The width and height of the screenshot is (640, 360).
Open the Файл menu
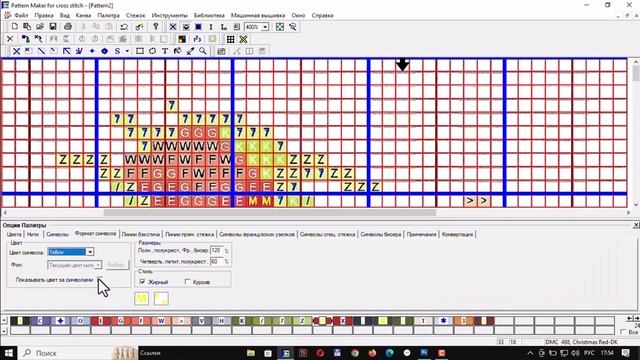pyautogui.click(x=21, y=15)
